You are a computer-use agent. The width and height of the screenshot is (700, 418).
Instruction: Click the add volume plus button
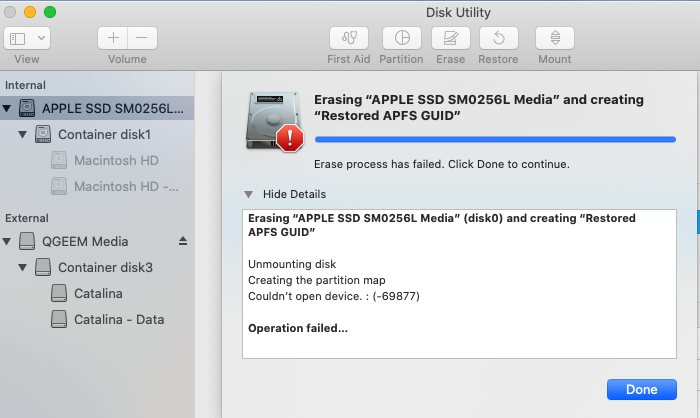113,38
